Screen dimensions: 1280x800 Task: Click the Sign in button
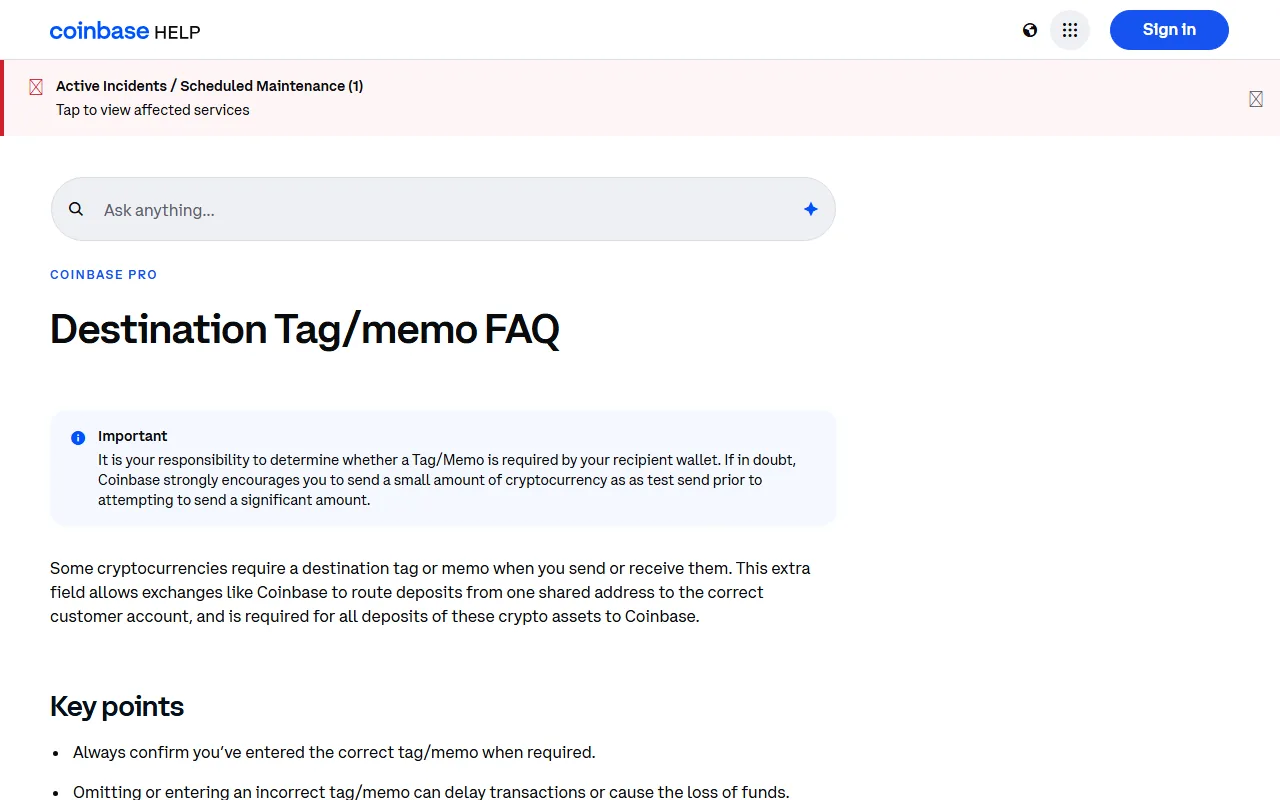tap(1169, 30)
